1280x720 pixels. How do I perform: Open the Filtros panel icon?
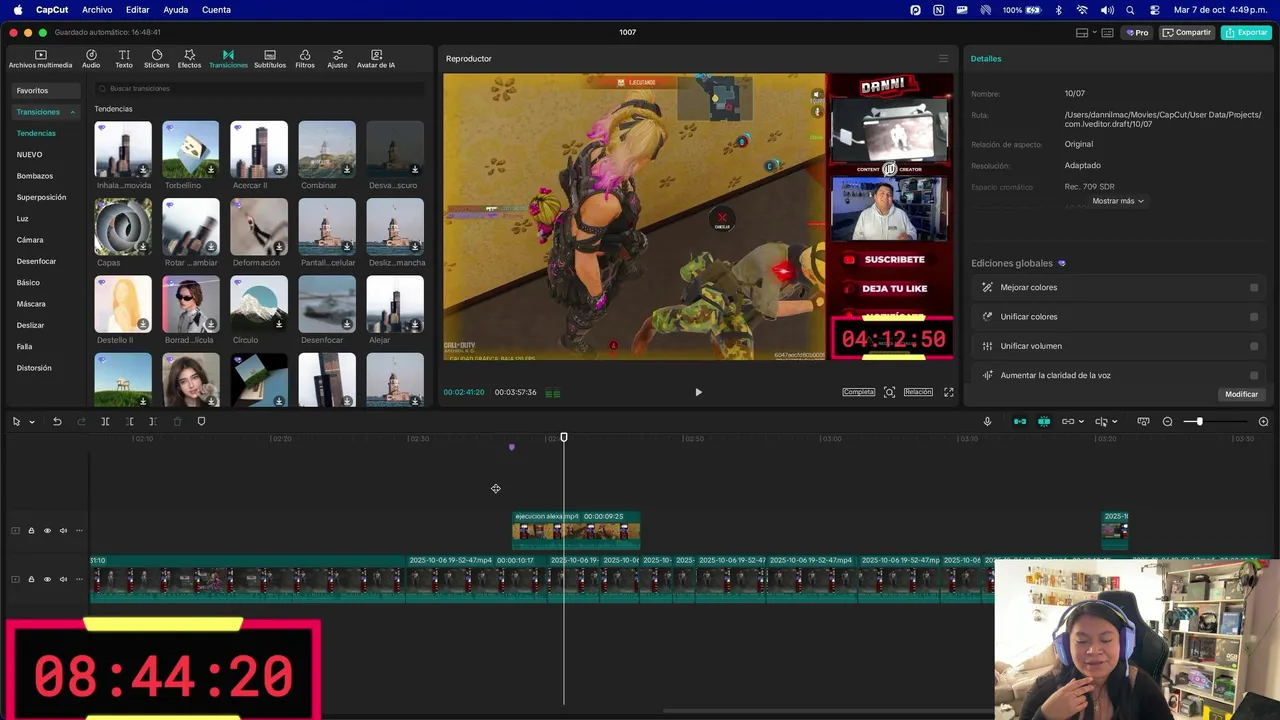click(x=305, y=55)
